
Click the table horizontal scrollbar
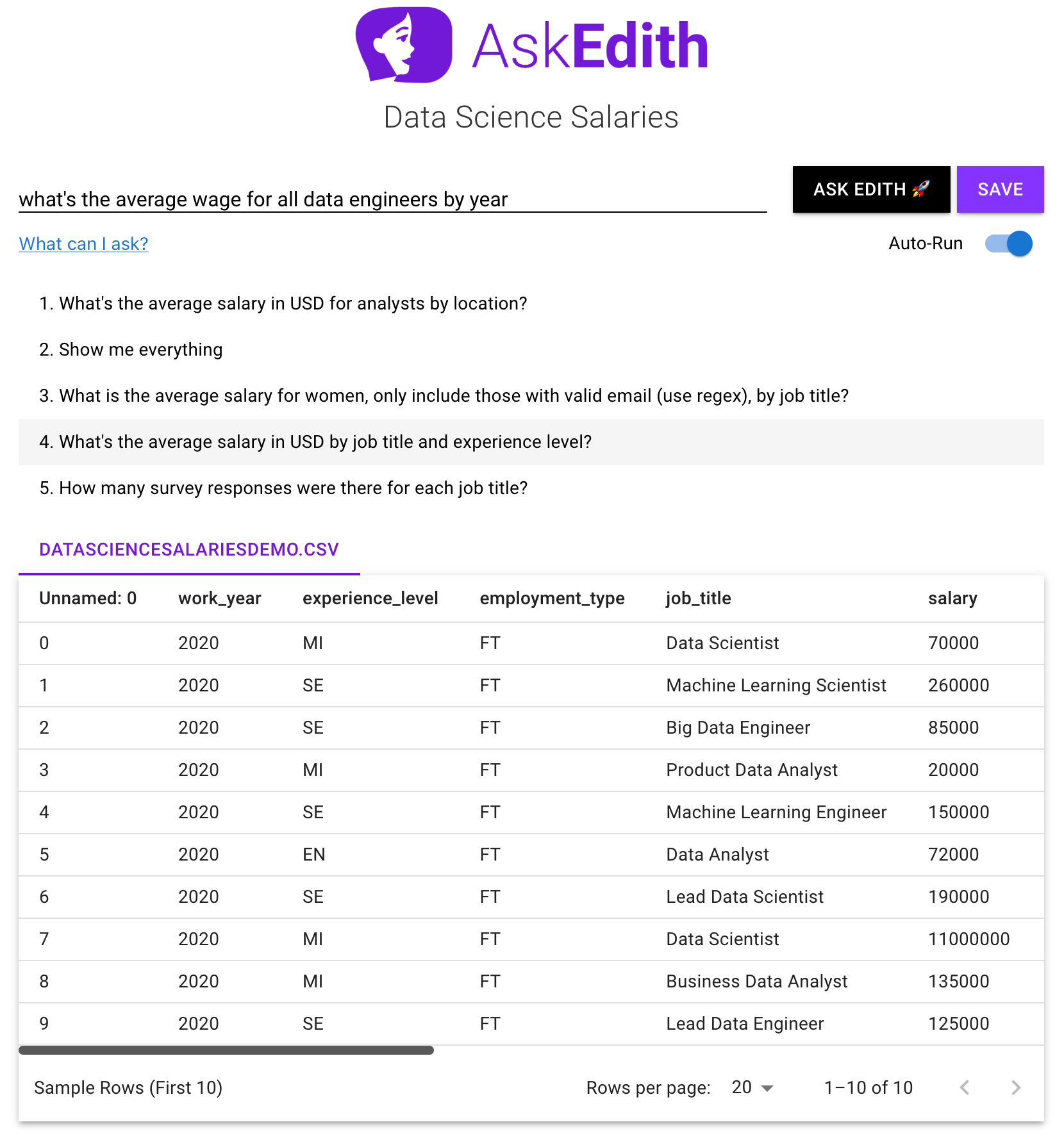226,1050
